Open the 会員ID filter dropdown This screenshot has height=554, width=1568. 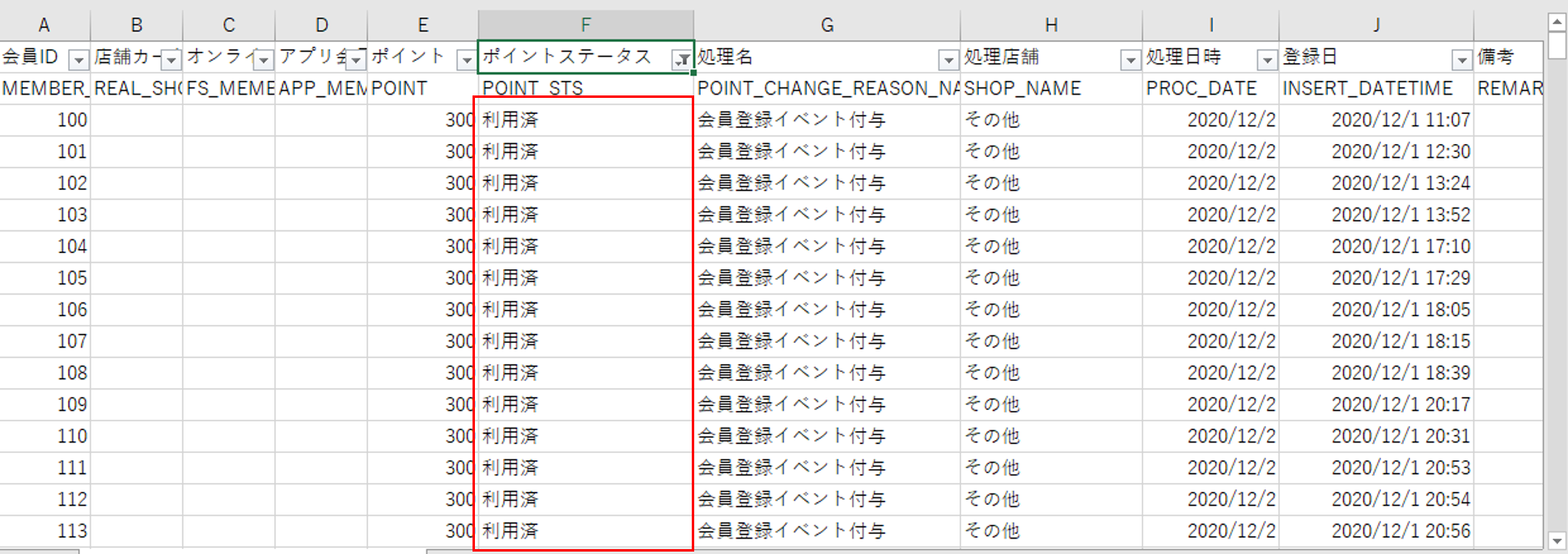point(78,60)
